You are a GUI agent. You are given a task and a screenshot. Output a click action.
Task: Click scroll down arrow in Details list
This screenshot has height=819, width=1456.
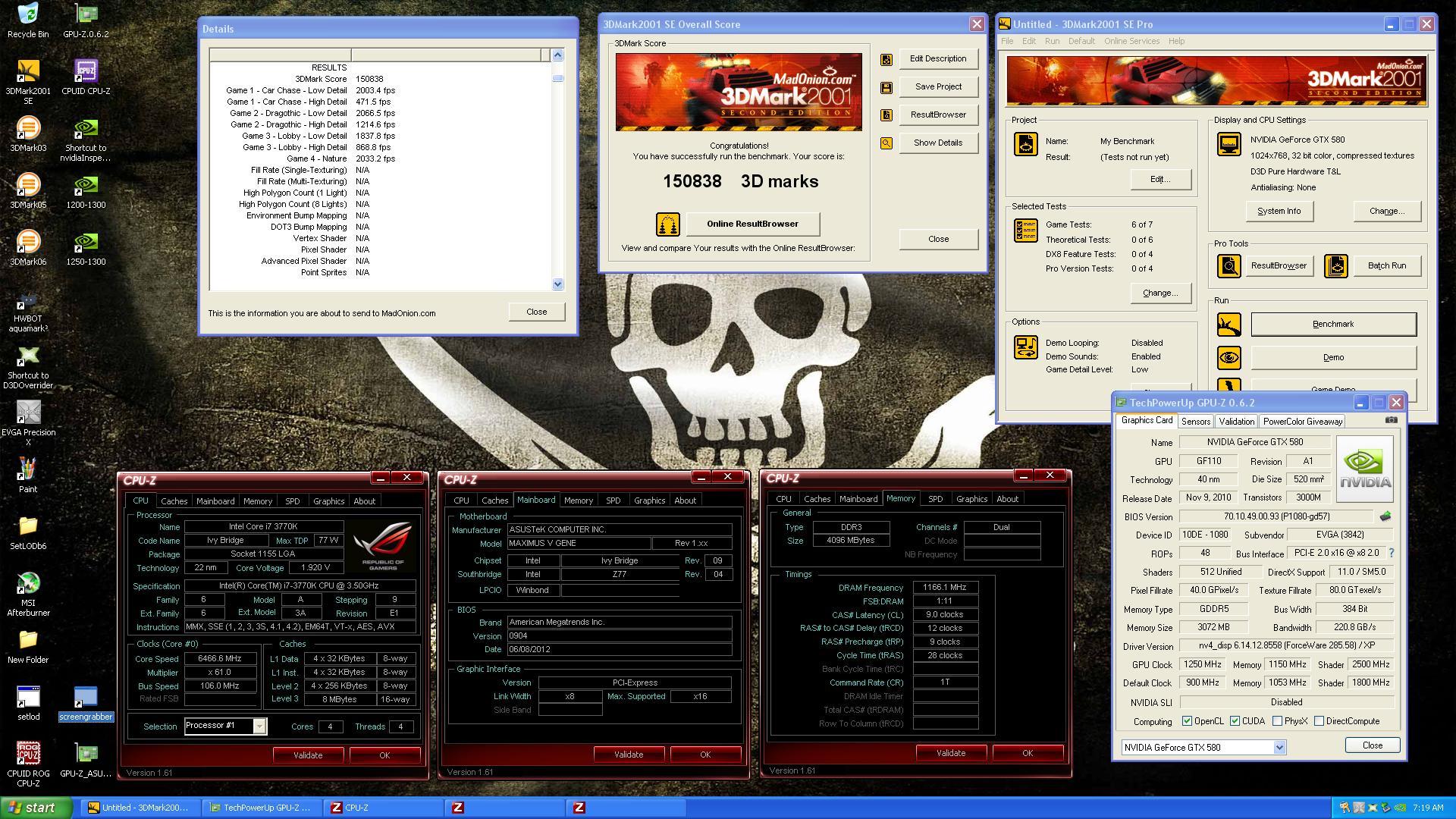coord(557,284)
